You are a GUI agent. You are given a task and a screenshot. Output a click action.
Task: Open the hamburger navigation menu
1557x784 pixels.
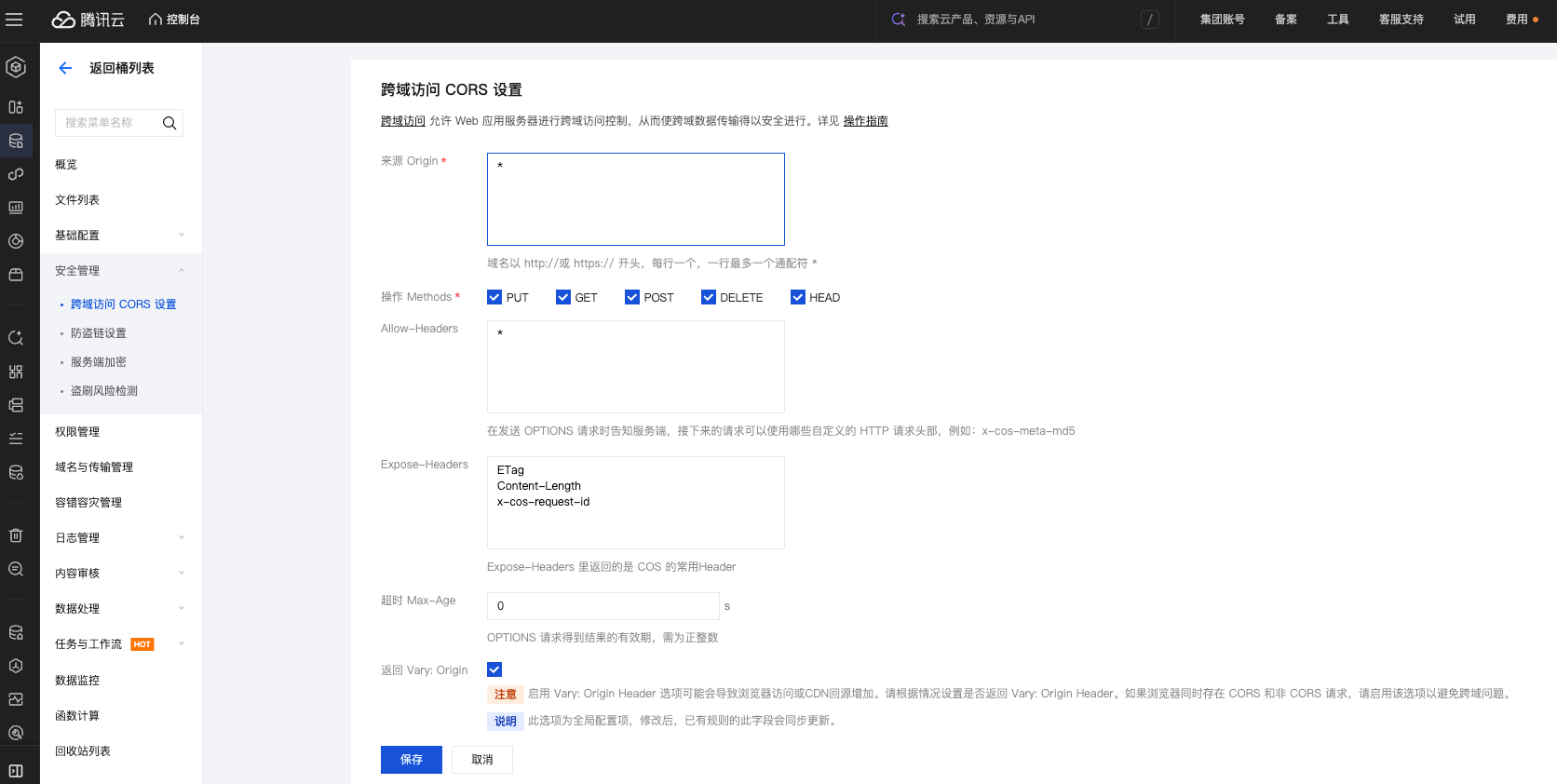pos(14,20)
